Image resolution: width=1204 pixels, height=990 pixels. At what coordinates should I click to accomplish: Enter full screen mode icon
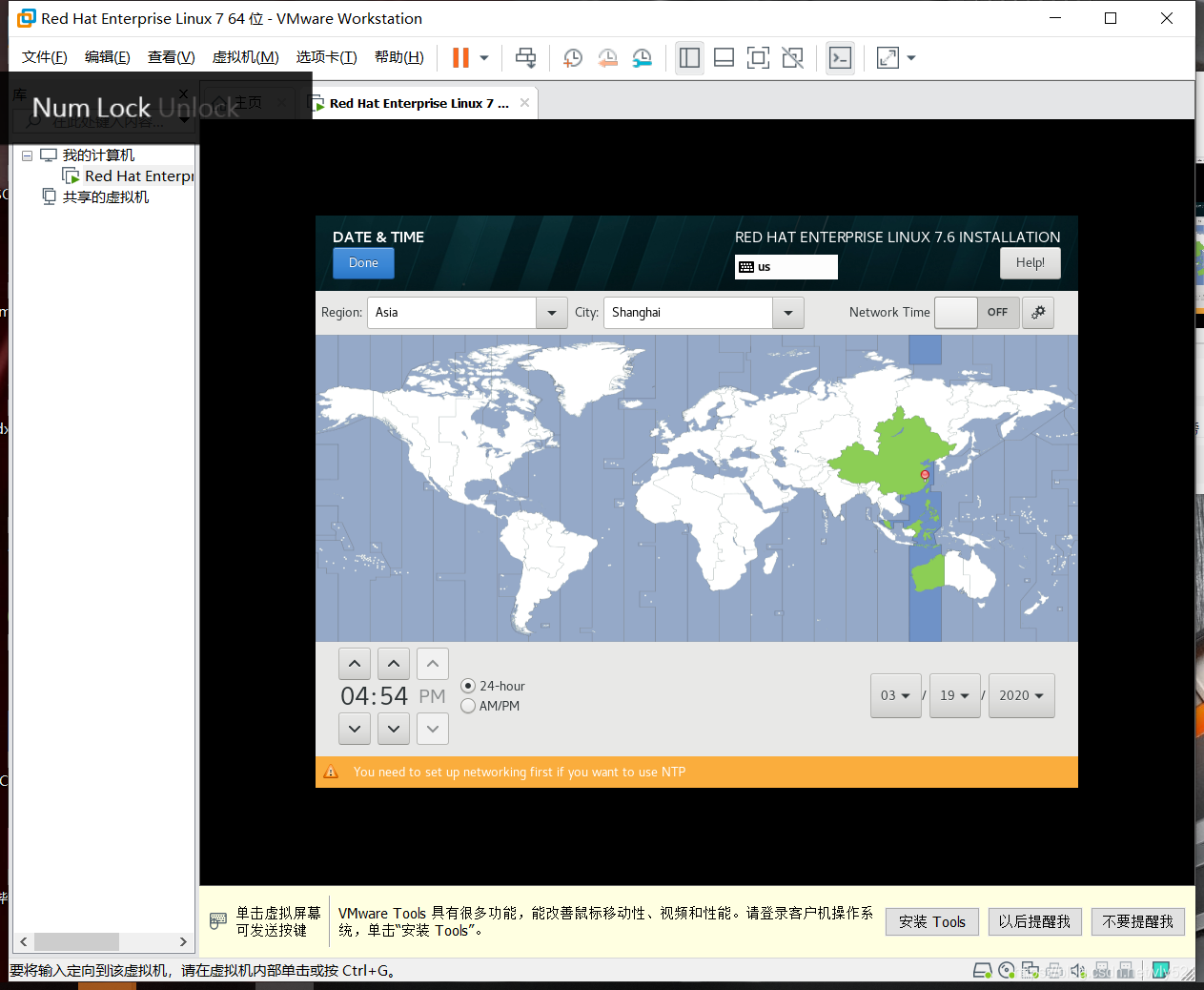point(758,58)
